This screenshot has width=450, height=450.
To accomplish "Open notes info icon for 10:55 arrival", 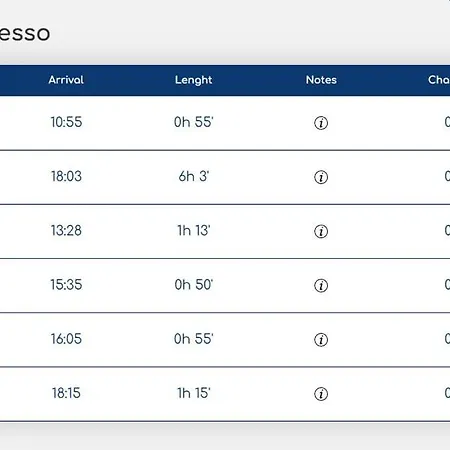I will pos(321,123).
